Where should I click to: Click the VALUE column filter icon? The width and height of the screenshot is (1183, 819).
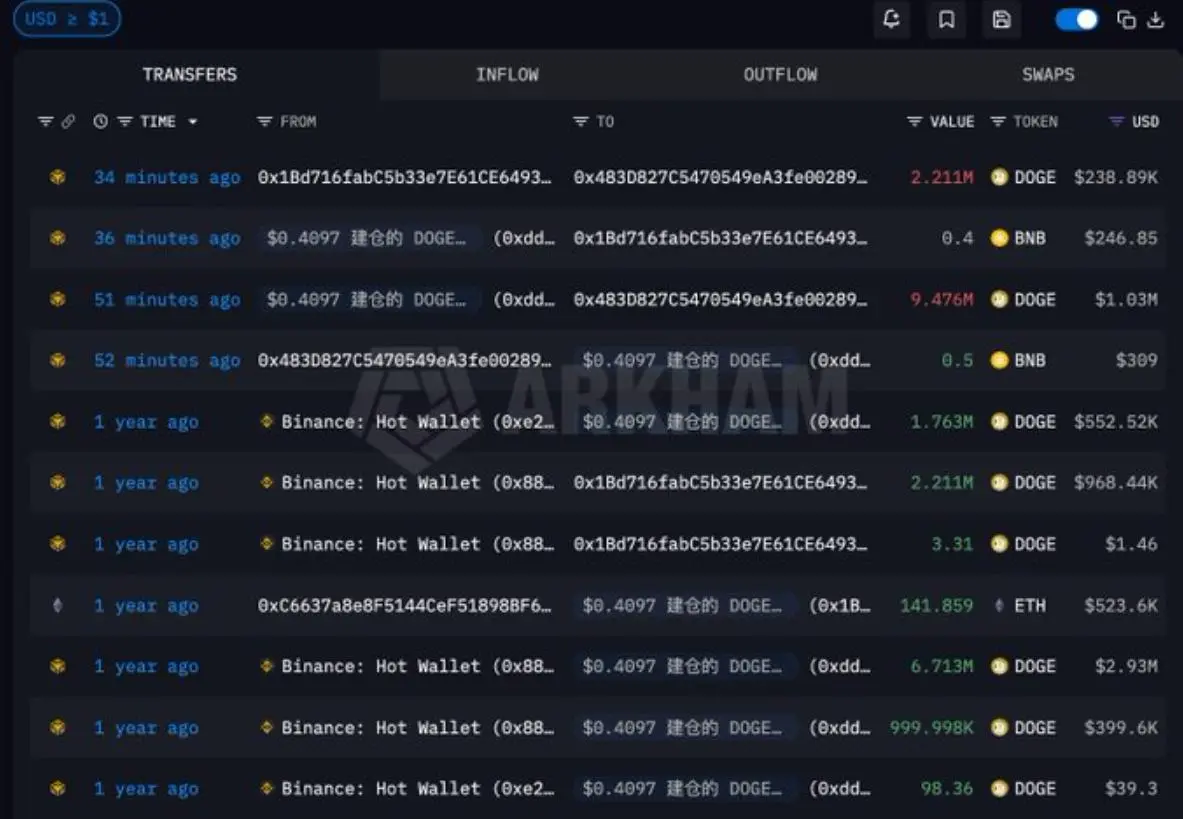[x=914, y=121]
